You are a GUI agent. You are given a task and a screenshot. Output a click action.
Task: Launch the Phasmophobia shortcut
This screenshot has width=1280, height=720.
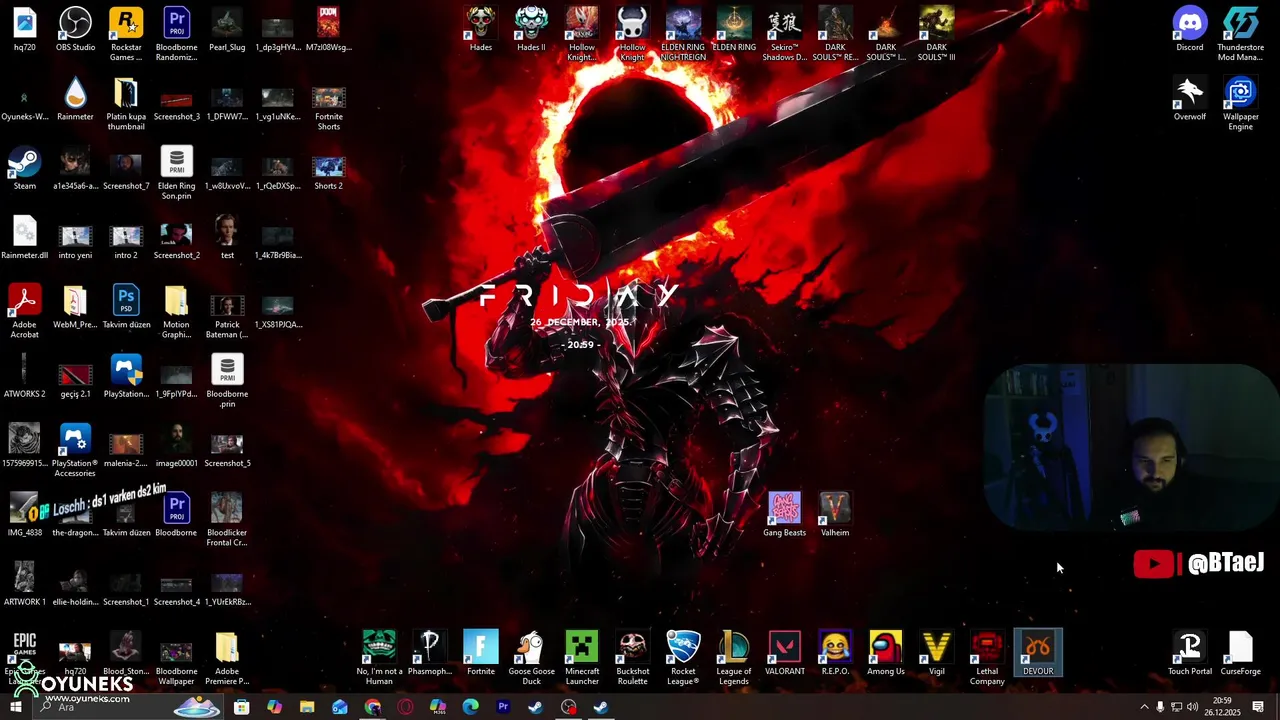[x=430, y=653]
